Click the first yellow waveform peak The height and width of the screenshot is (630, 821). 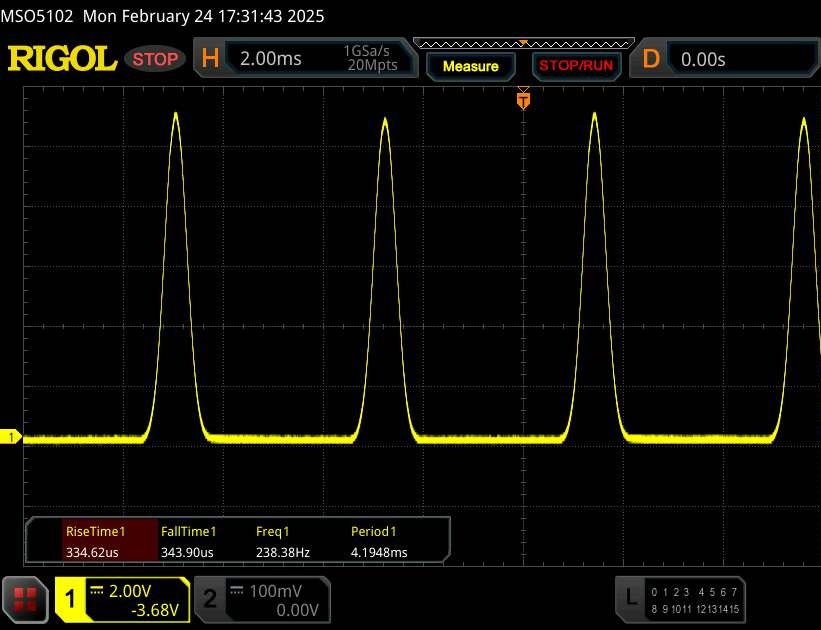(x=176, y=114)
